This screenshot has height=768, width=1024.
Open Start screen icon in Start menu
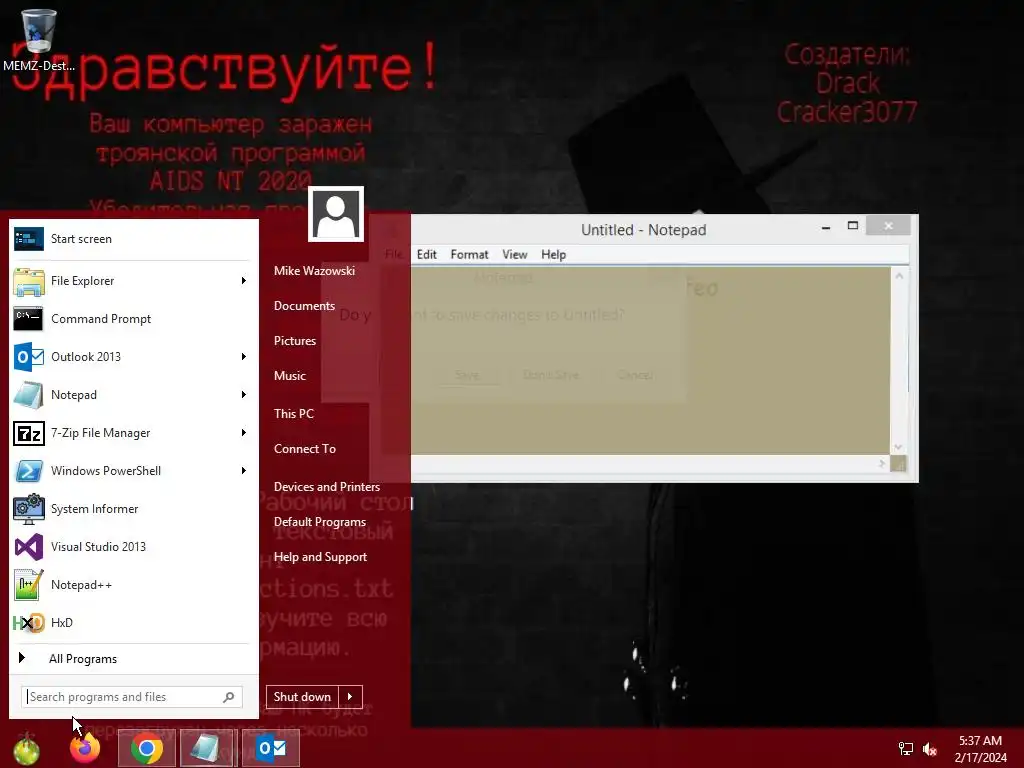click(29, 239)
